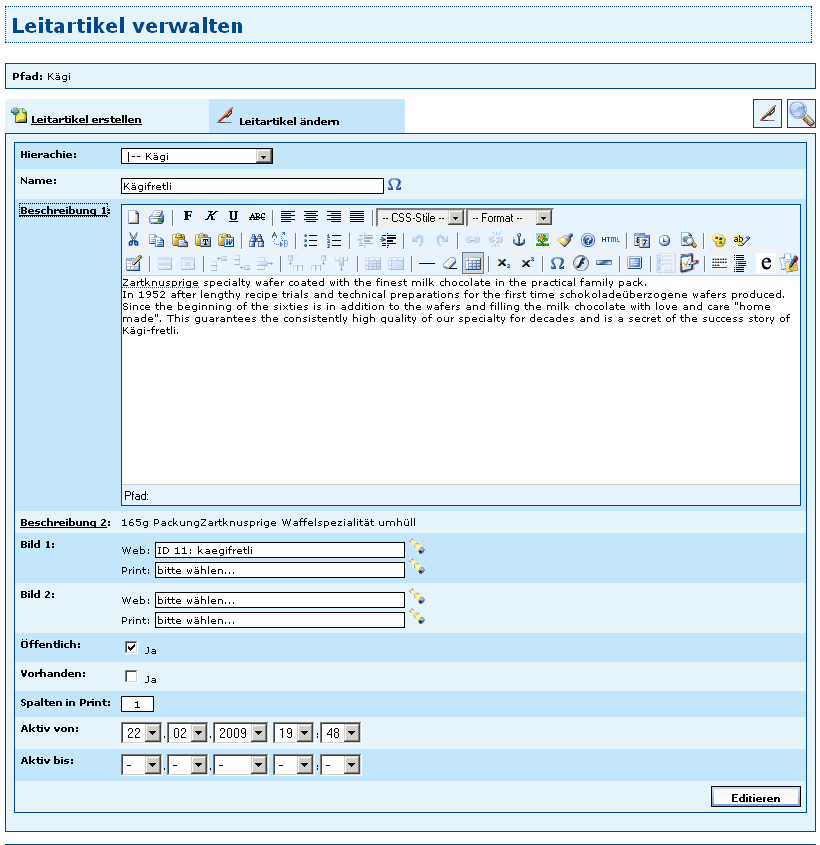820x845 pixels.
Task: Switch to Leitartikel erstellen tab
Action: click(x=86, y=119)
